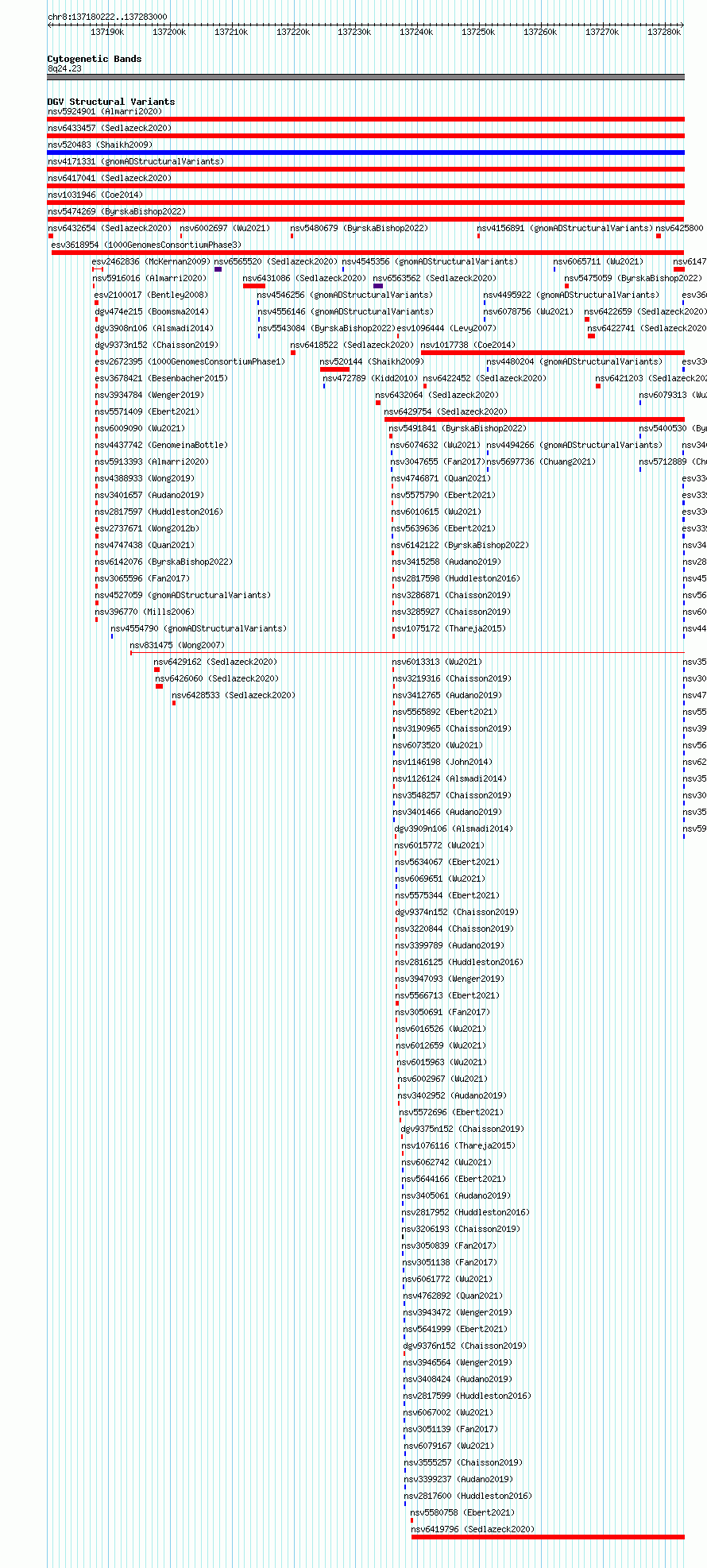
Task: Click the 137270k ruler tick label
Action: tap(601, 32)
